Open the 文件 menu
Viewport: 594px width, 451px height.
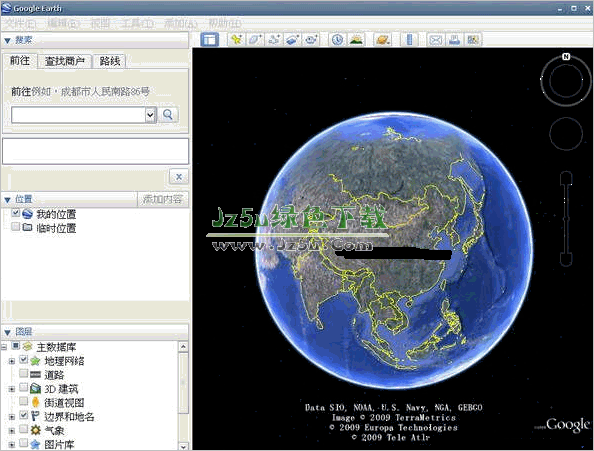(x=20, y=24)
